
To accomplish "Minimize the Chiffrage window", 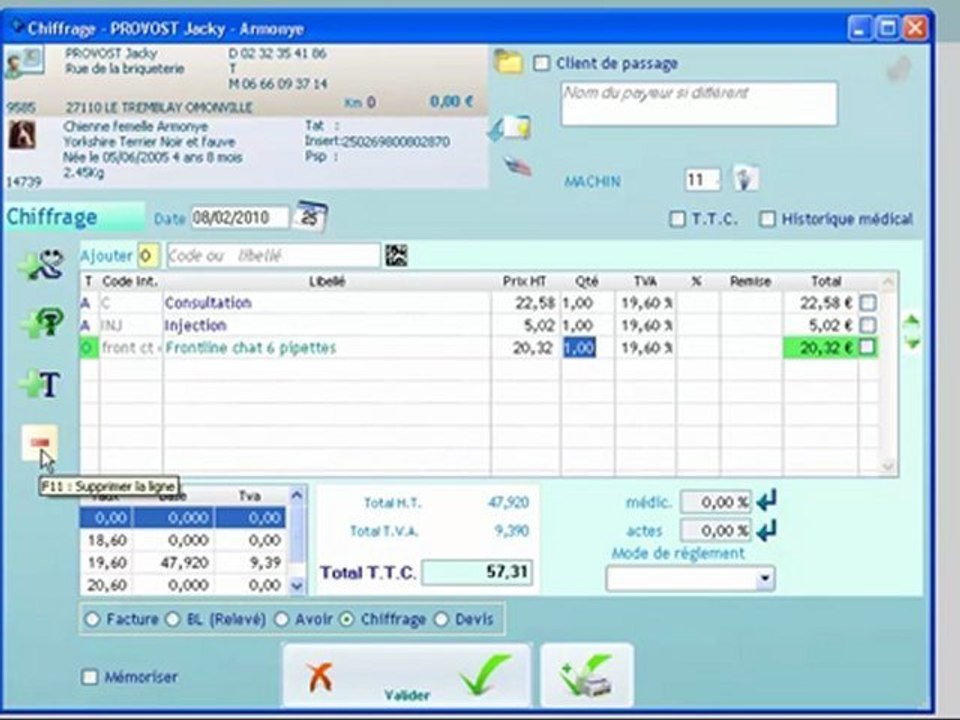I will pyautogui.click(x=859, y=28).
